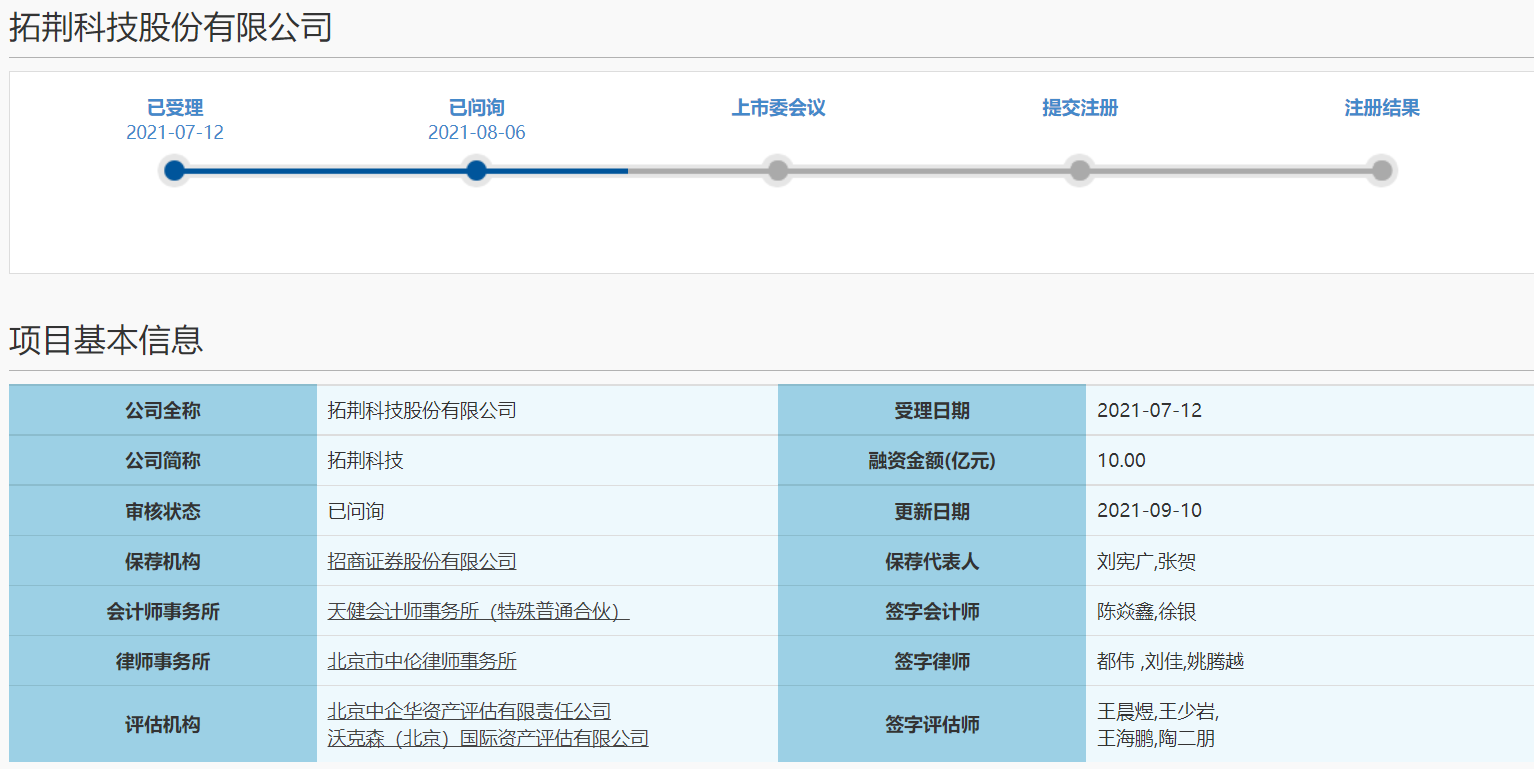Screen dimensions: 1534x769
Task: Click the 审核状态 header cell
Action: point(163,511)
